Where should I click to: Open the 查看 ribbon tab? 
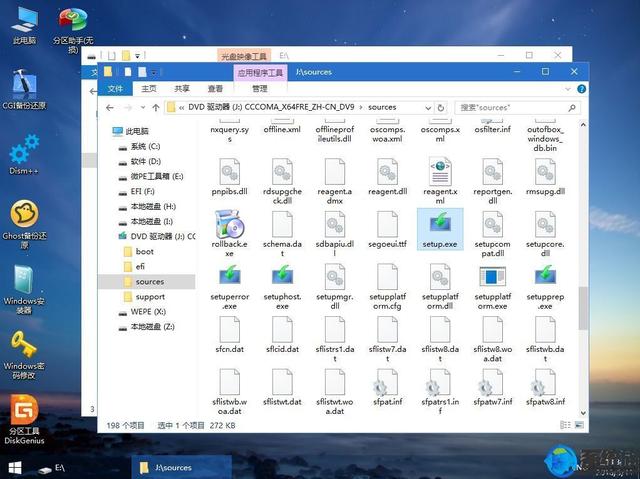[215, 89]
